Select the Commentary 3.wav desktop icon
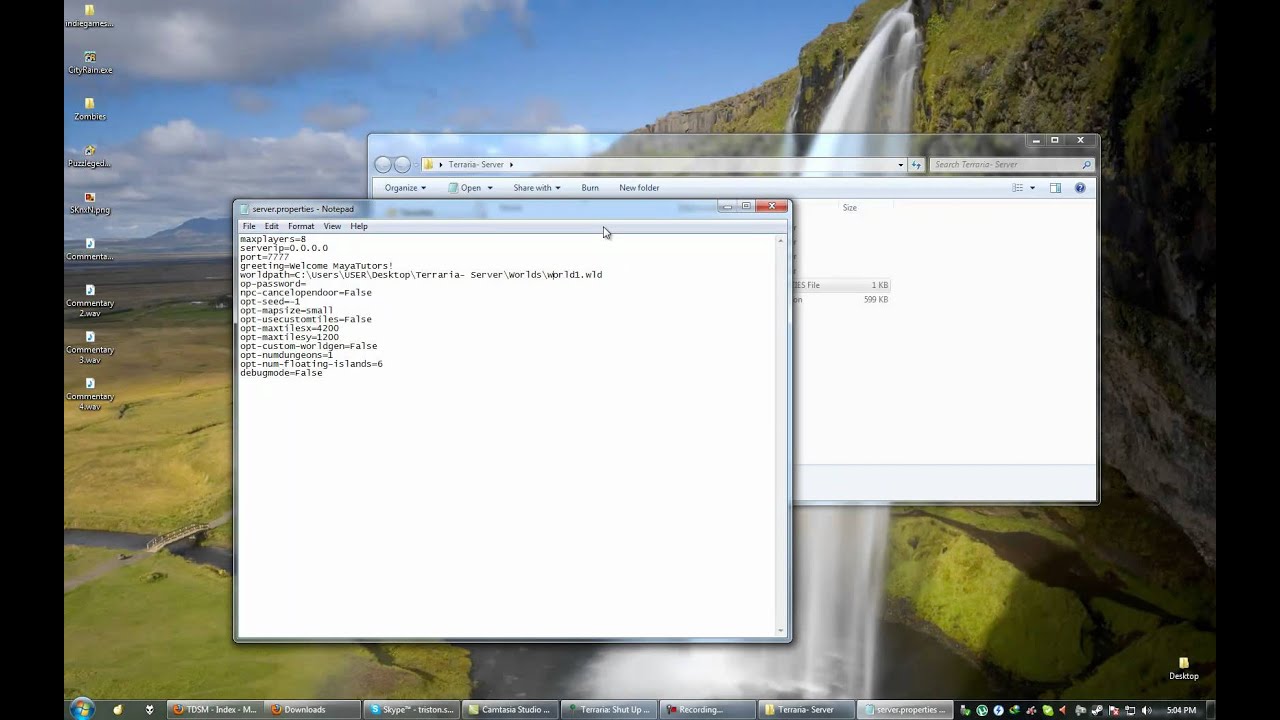 pos(90,346)
